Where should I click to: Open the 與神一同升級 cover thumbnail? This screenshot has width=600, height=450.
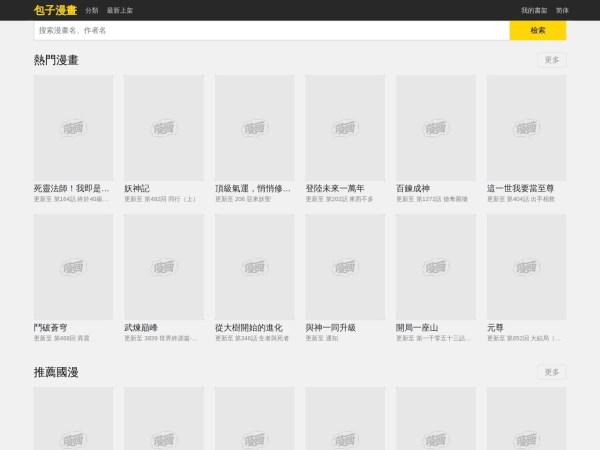pyautogui.click(x=345, y=267)
